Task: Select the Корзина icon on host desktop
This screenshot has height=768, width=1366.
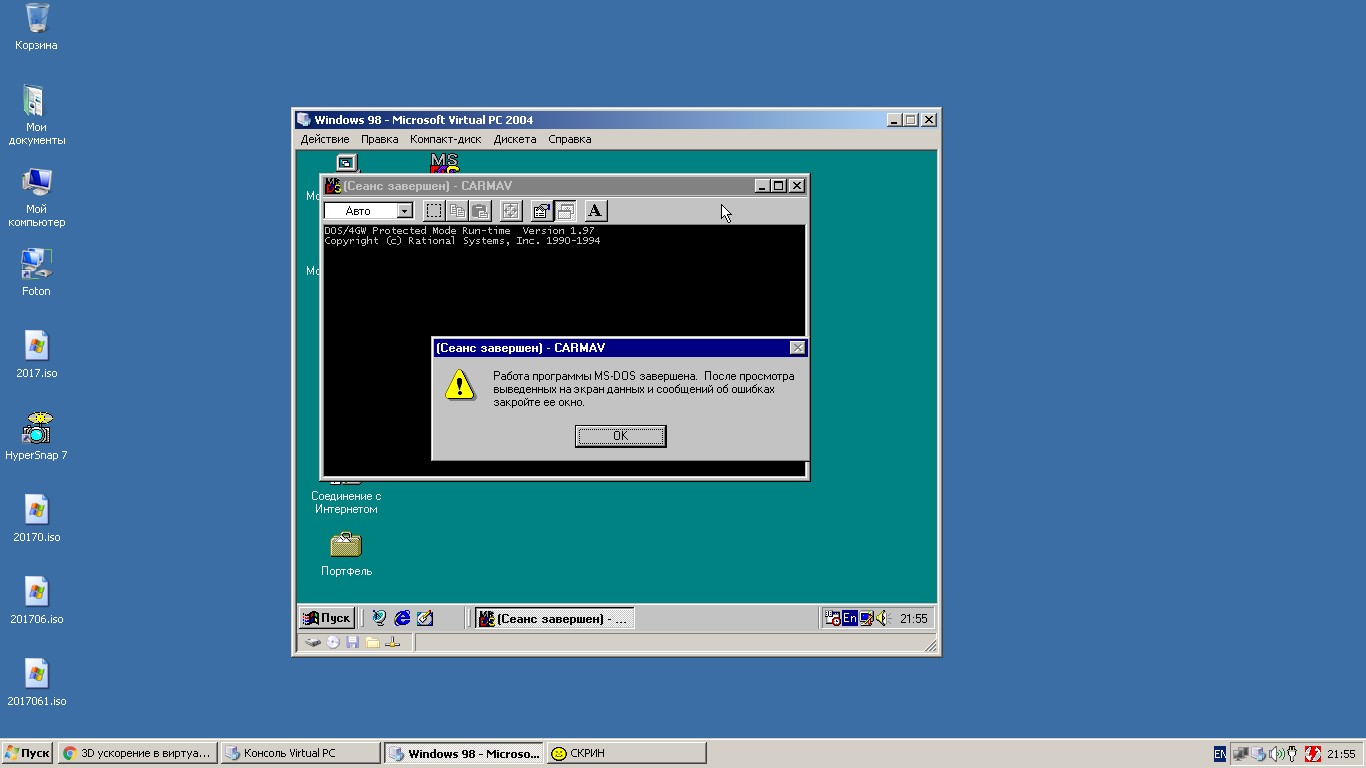Action: pyautogui.click(x=36, y=27)
